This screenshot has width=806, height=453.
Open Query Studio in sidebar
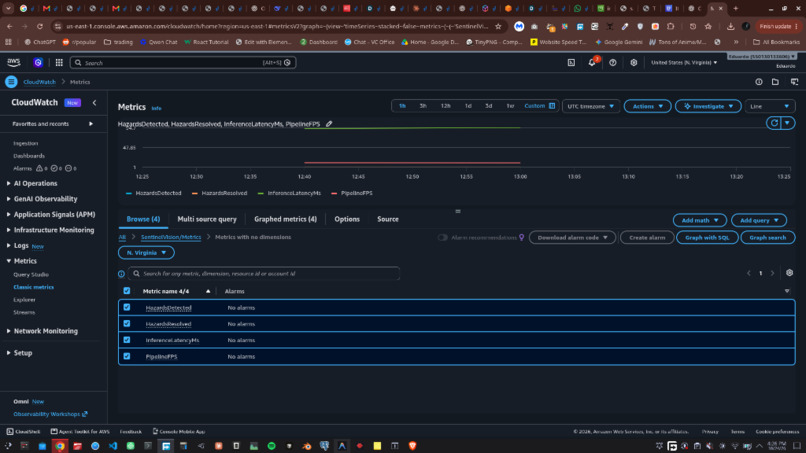pos(31,275)
